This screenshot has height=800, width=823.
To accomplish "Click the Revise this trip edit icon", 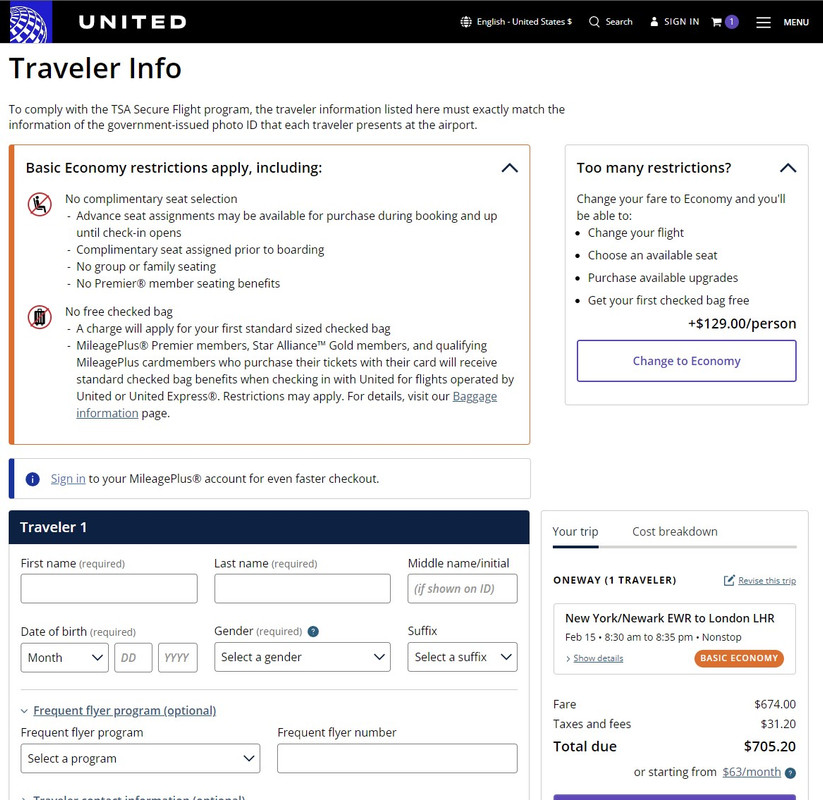I will 729,580.
